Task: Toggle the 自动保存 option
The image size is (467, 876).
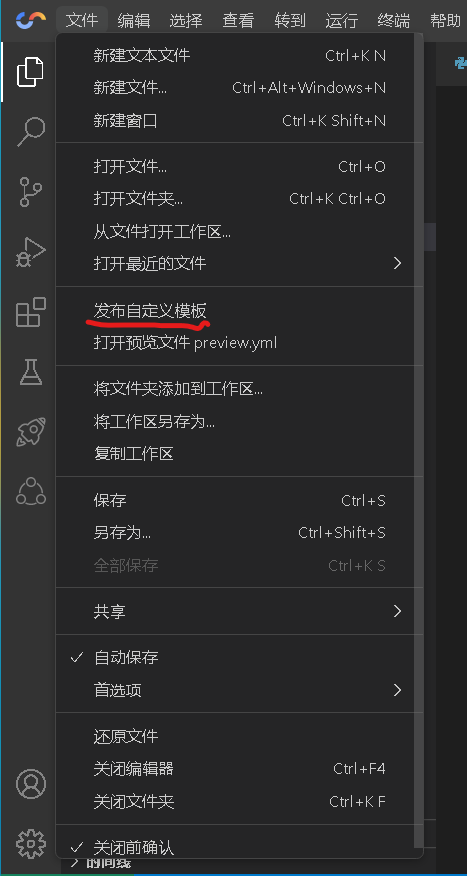Action: click(x=235, y=658)
